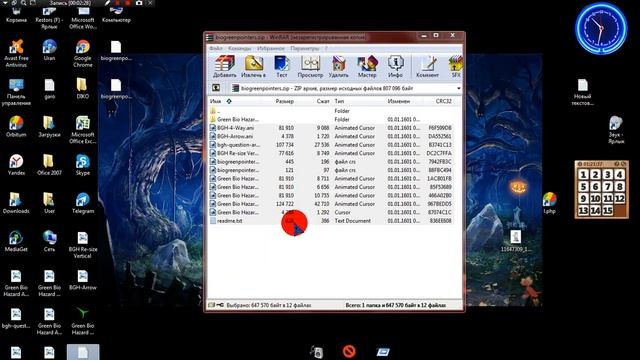The height and width of the screenshot is (360, 640).
Task: Click the key icon in WinRAR's status bar
Action: click(x=220, y=305)
